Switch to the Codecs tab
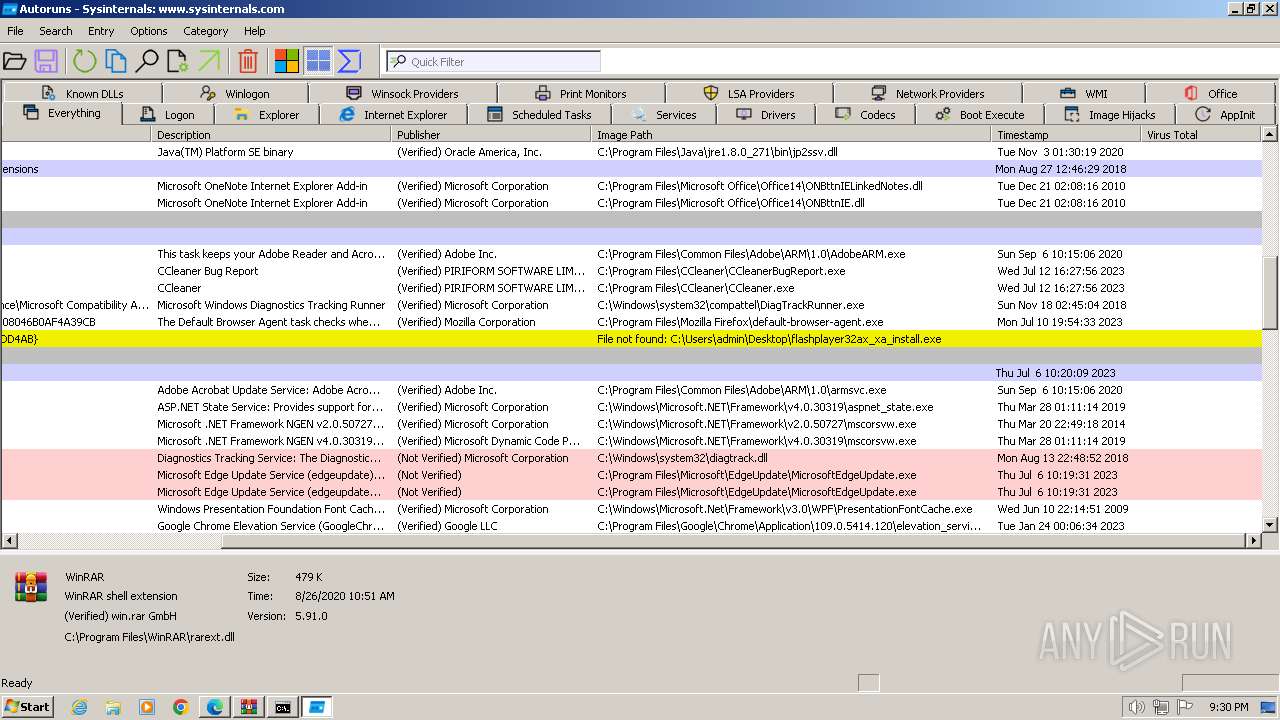Screen dimensions: 1280x720 pyautogui.click(x=865, y=115)
